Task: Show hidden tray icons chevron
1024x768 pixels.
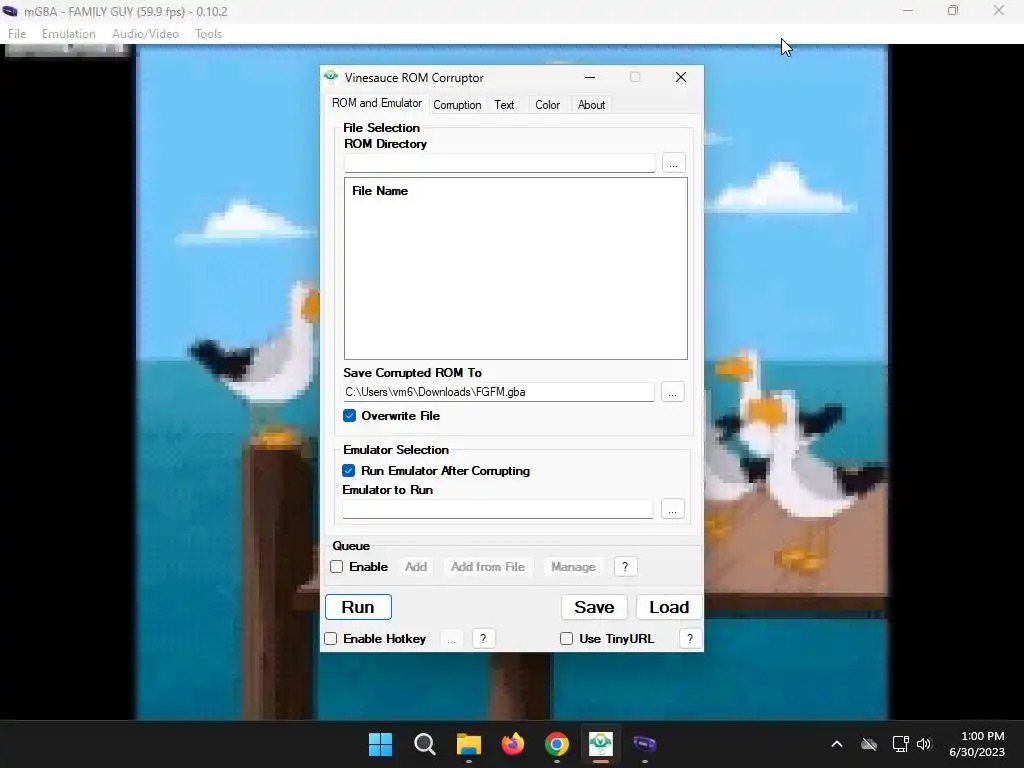Action: [x=837, y=744]
